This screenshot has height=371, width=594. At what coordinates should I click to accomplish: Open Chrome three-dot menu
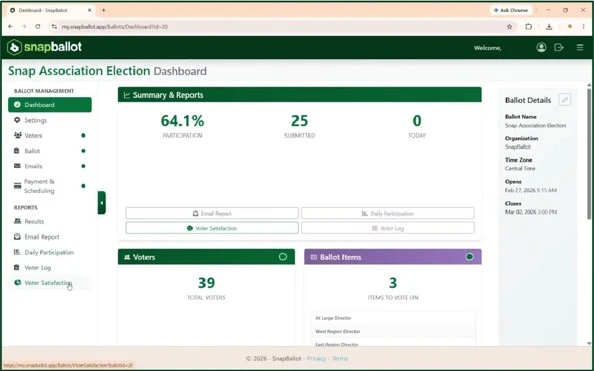tap(583, 27)
